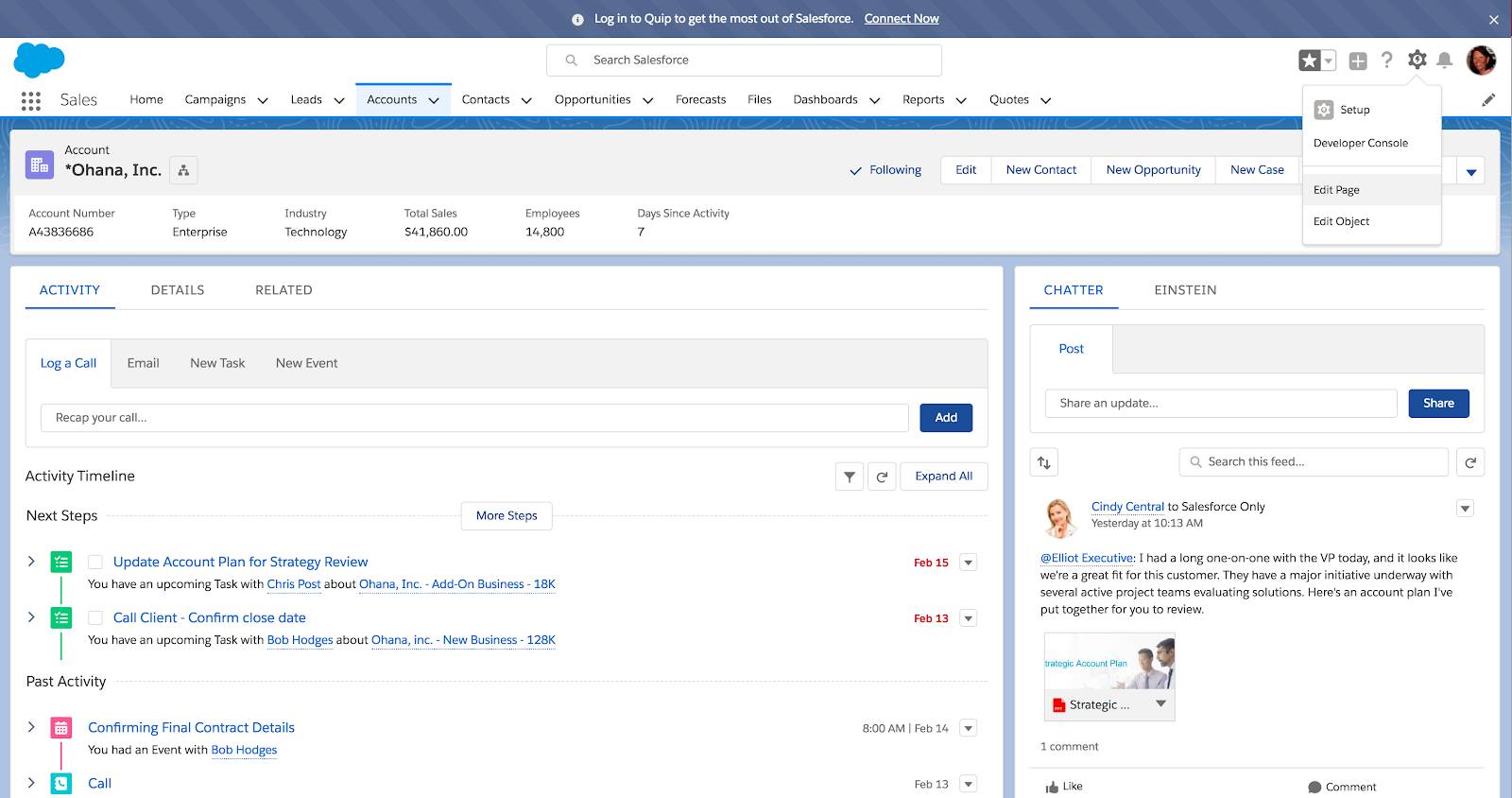
Task: Open the Global Actions plus icon
Action: pyautogui.click(x=1358, y=61)
